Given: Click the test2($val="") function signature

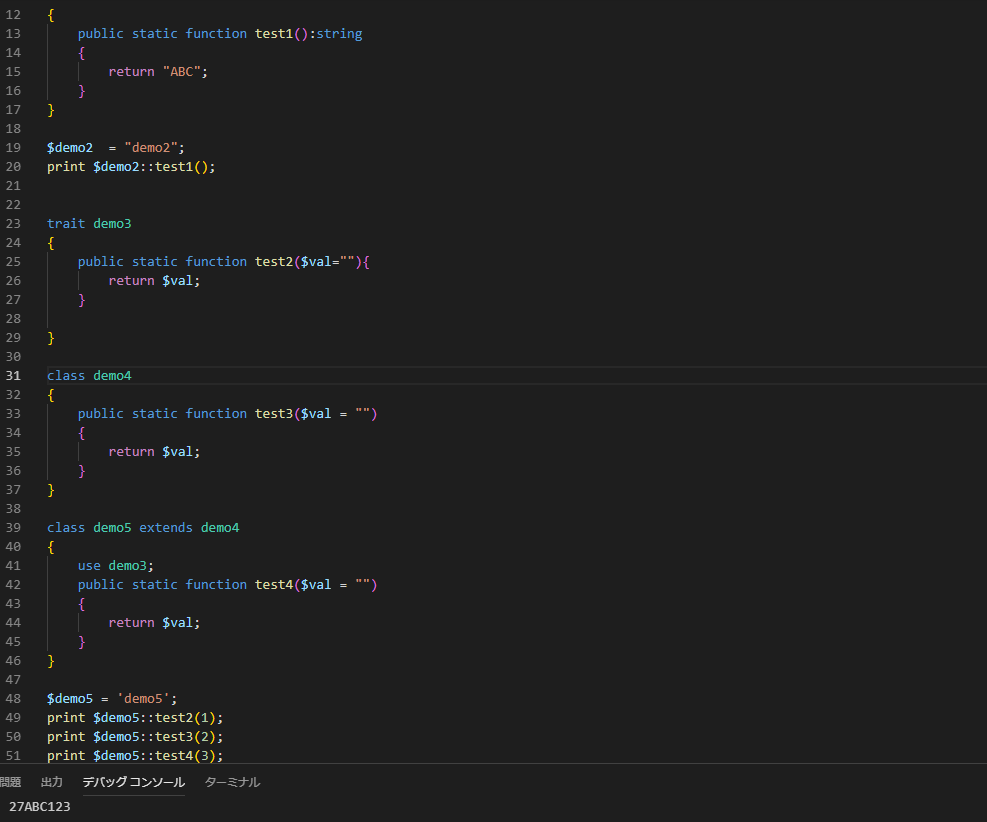Looking at the screenshot, I should [x=223, y=262].
